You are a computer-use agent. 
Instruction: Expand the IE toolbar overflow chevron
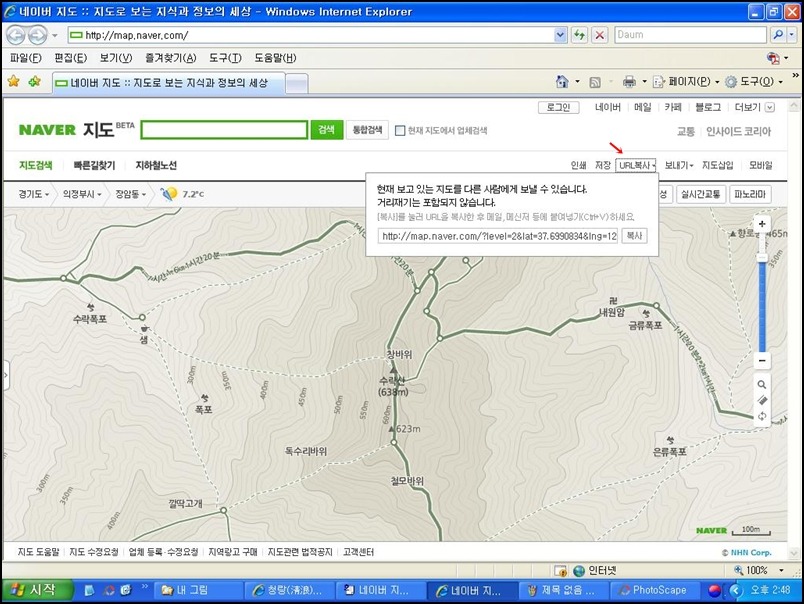pos(795,75)
